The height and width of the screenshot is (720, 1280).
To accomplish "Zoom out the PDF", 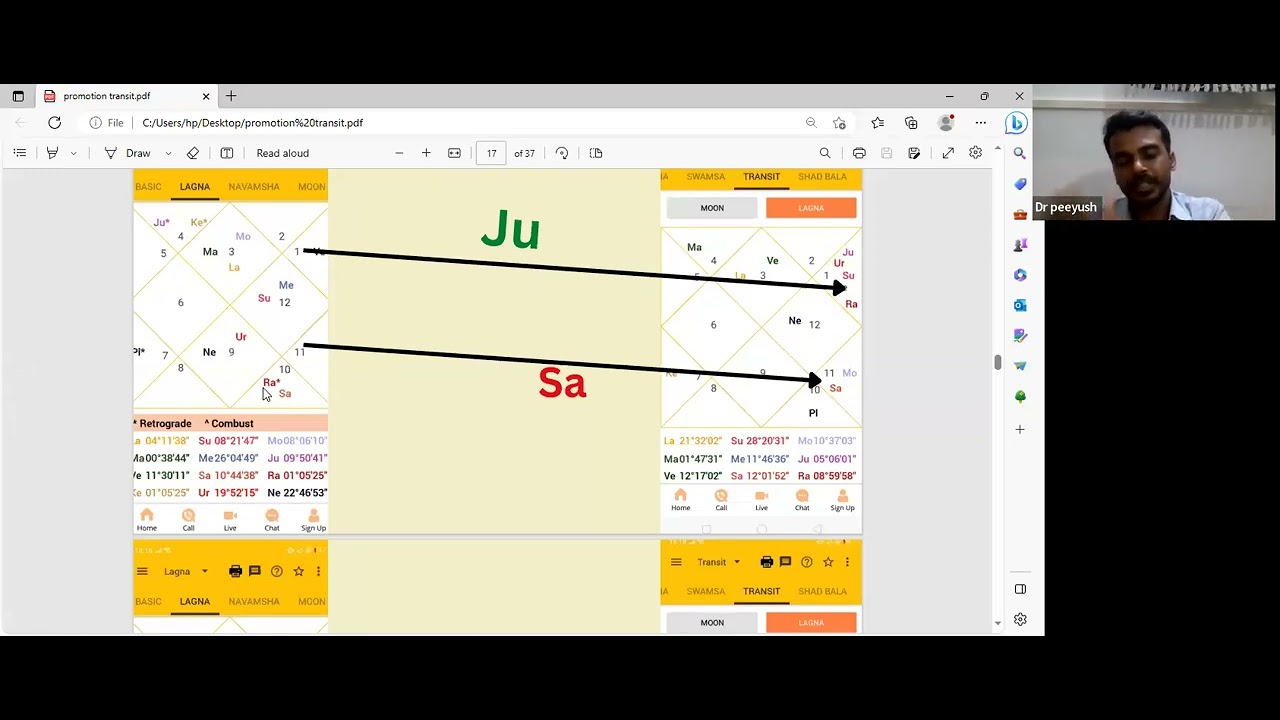I will coord(399,153).
